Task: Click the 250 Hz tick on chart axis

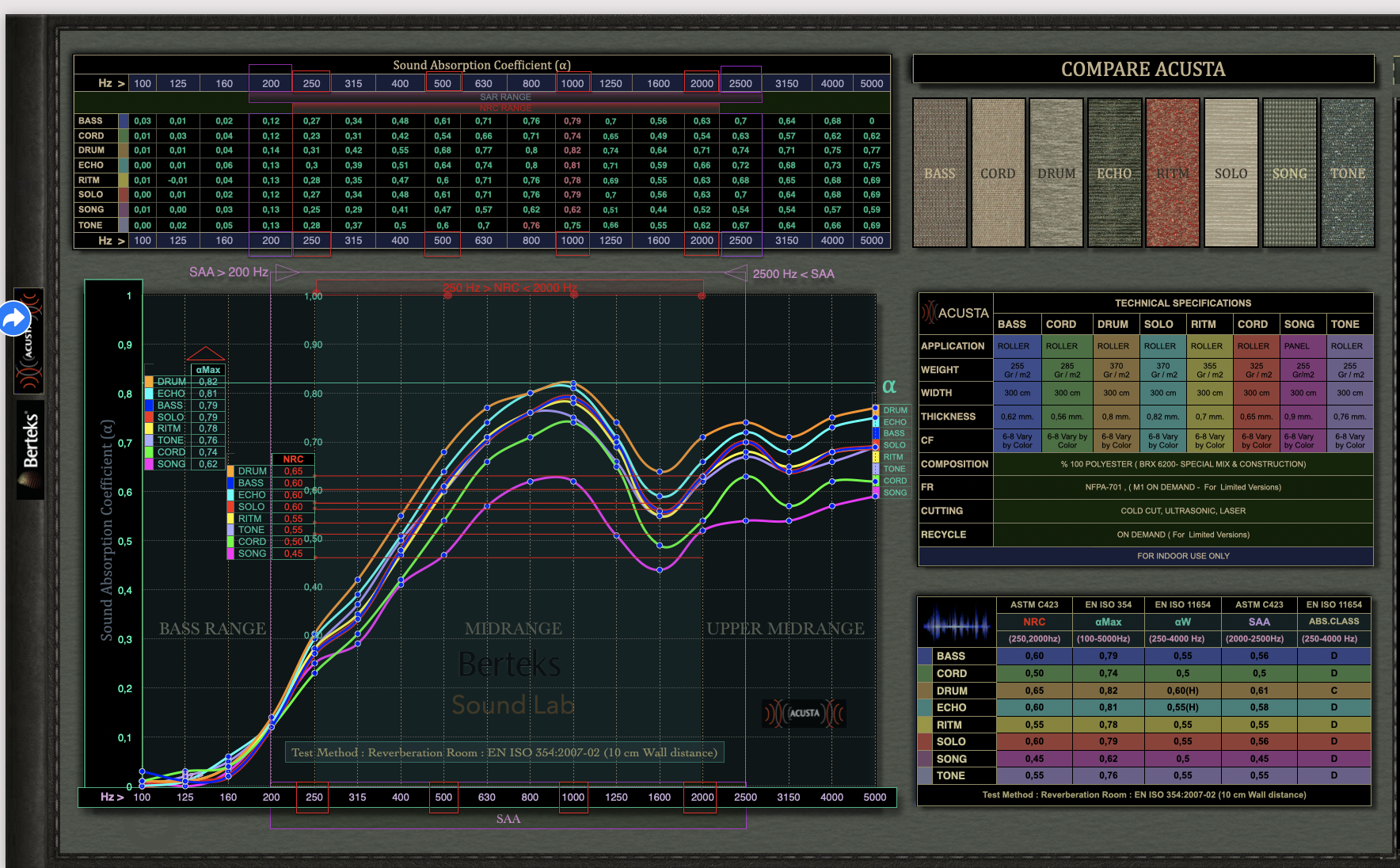Action: pos(314,798)
